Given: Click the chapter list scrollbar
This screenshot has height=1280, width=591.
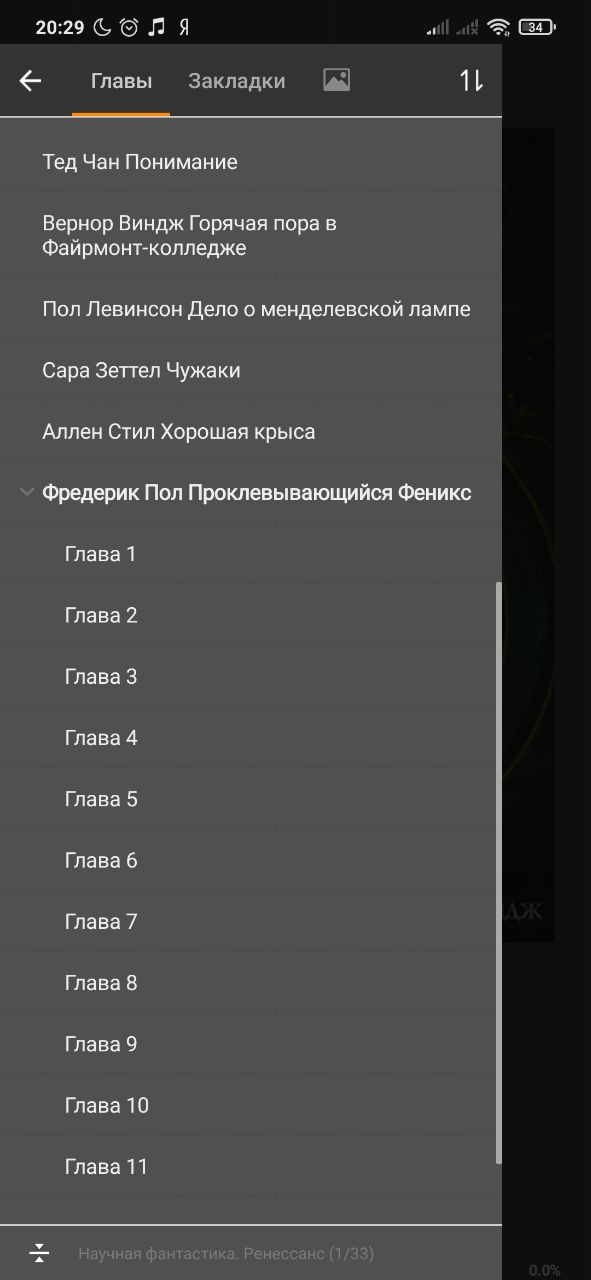Looking at the screenshot, I should (x=498, y=872).
